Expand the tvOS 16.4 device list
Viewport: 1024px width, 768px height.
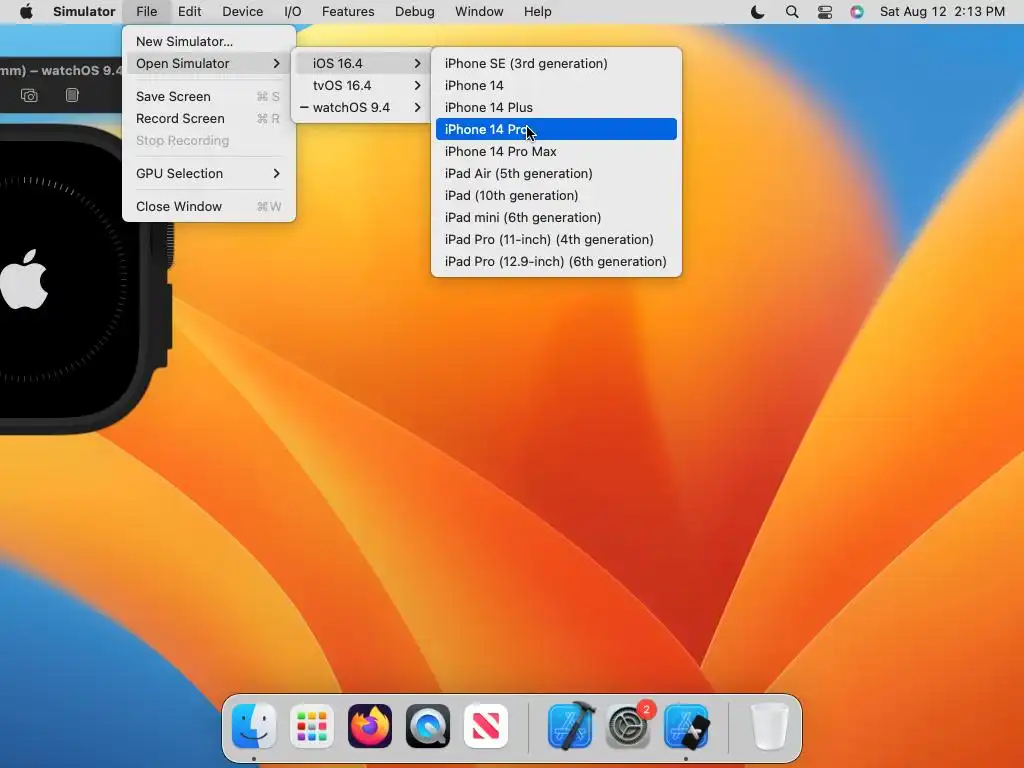pos(362,86)
